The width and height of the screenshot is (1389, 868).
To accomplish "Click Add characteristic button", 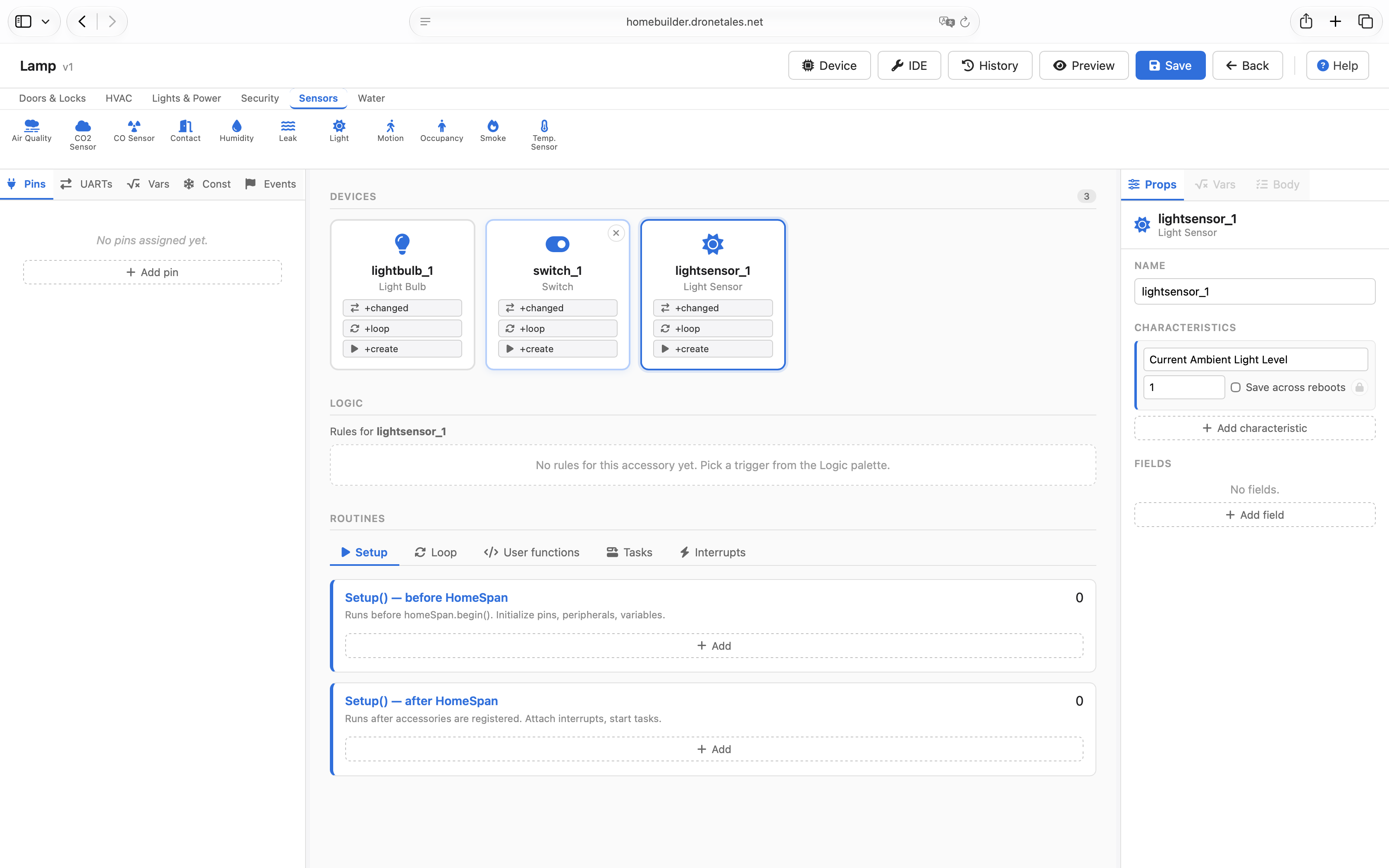I will pyautogui.click(x=1255, y=428).
